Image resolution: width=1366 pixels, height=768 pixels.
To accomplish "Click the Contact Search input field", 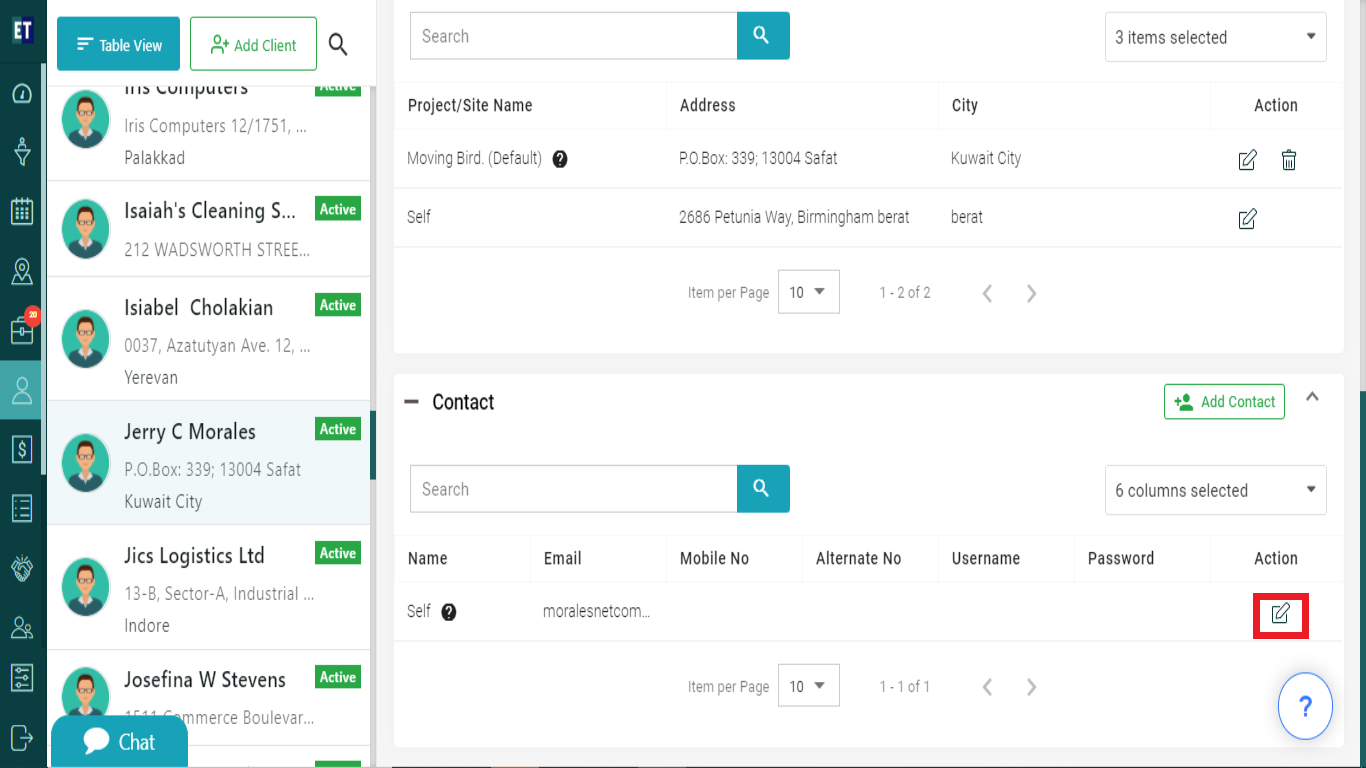I will [574, 489].
